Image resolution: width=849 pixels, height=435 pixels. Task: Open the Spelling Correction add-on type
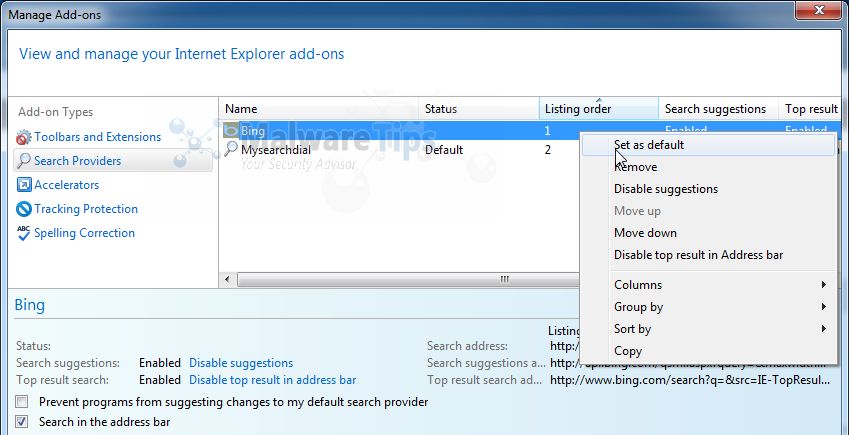[84, 233]
